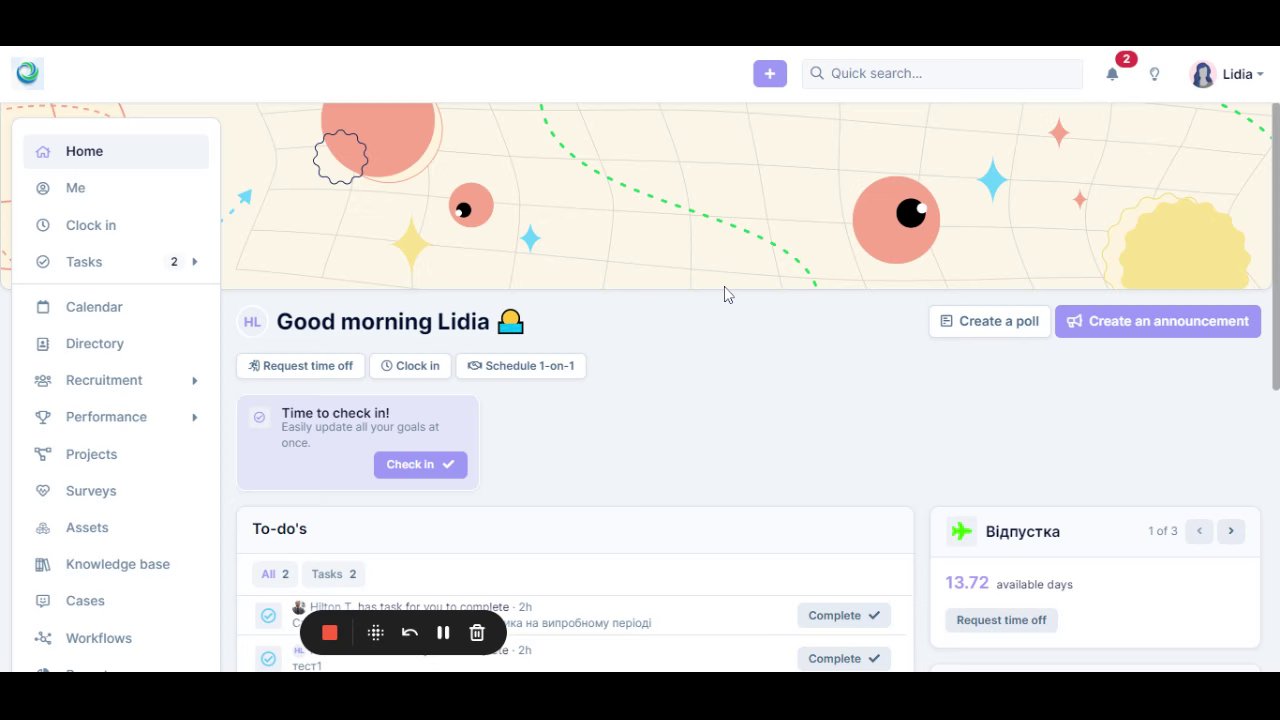Click the Knowledge base books icon

coord(43,565)
